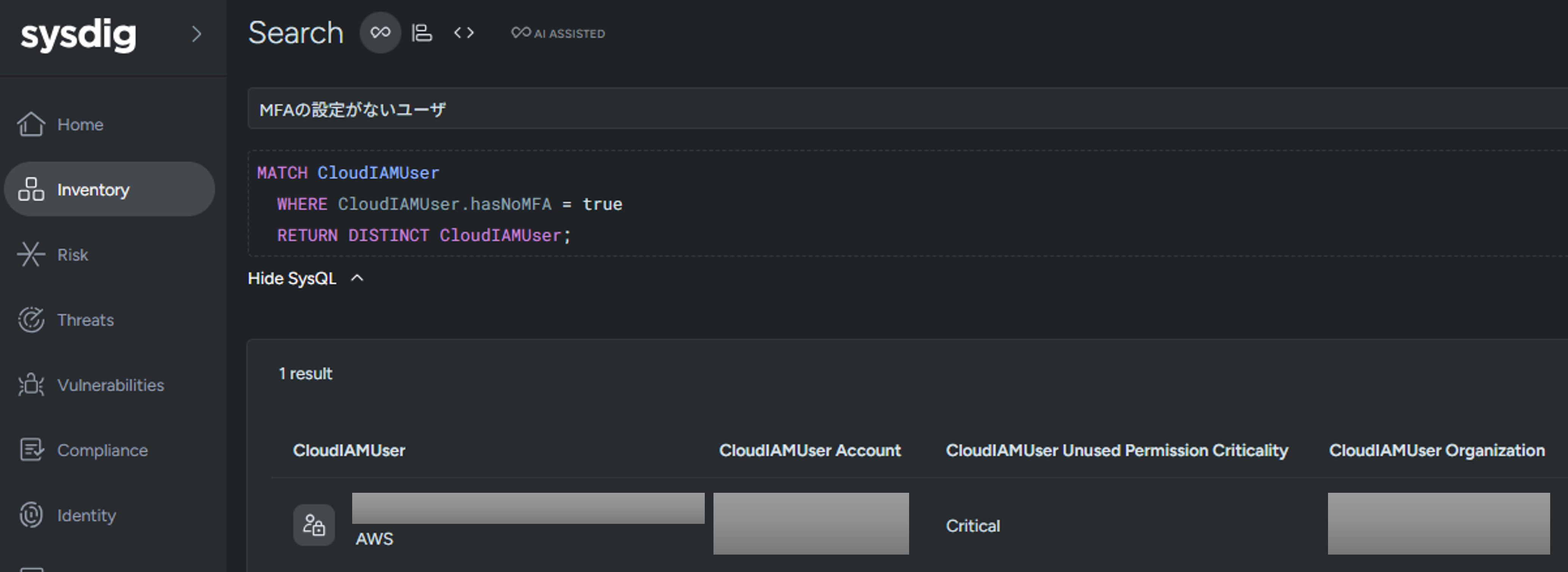Viewport: 1568px width, 572px height.
Task: Collapse the query with Hide SysQL
Action: (x=292, y=279)
